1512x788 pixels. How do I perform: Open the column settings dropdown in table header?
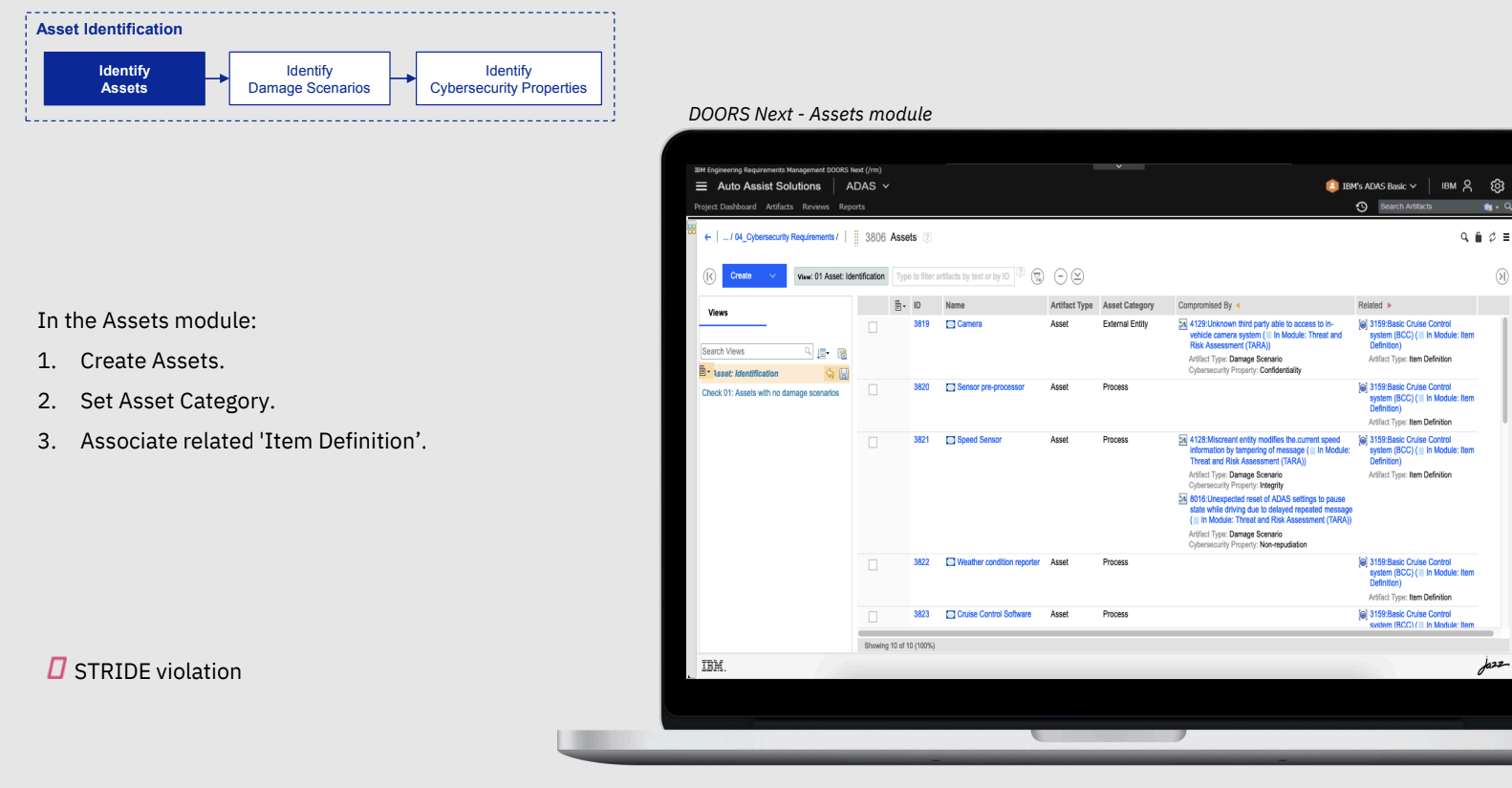click(x=899, y=306)
